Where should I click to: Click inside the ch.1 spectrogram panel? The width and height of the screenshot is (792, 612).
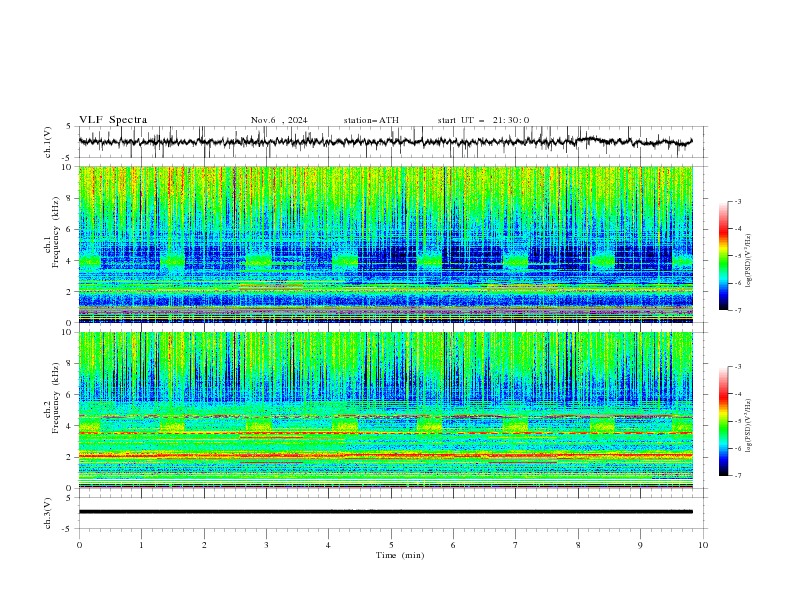(385, 244)
